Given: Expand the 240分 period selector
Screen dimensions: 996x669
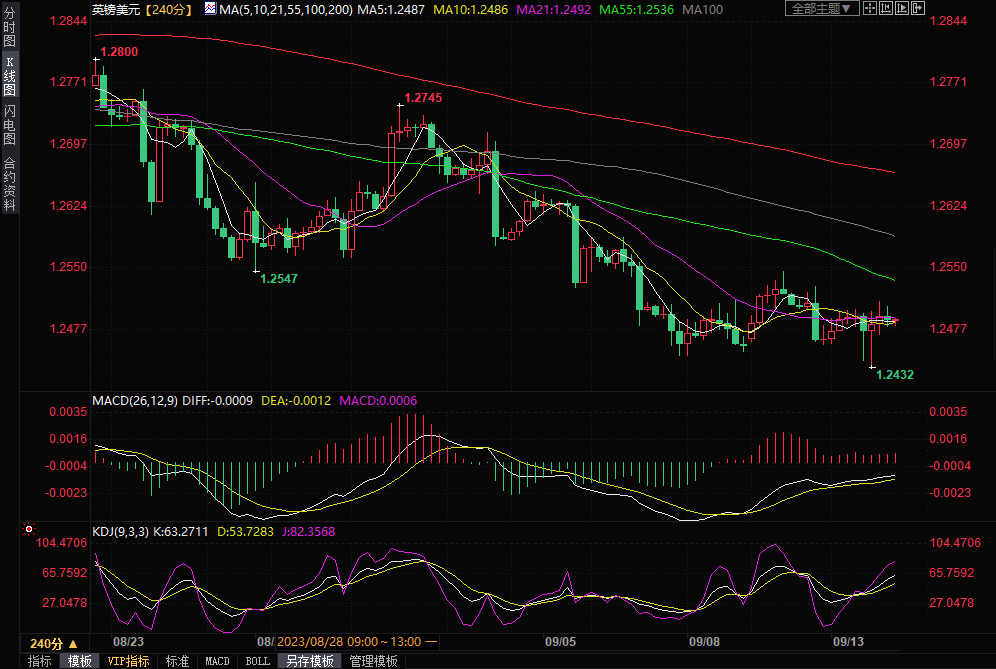Looking at the screenshot, I should click(x=53, y=643).
